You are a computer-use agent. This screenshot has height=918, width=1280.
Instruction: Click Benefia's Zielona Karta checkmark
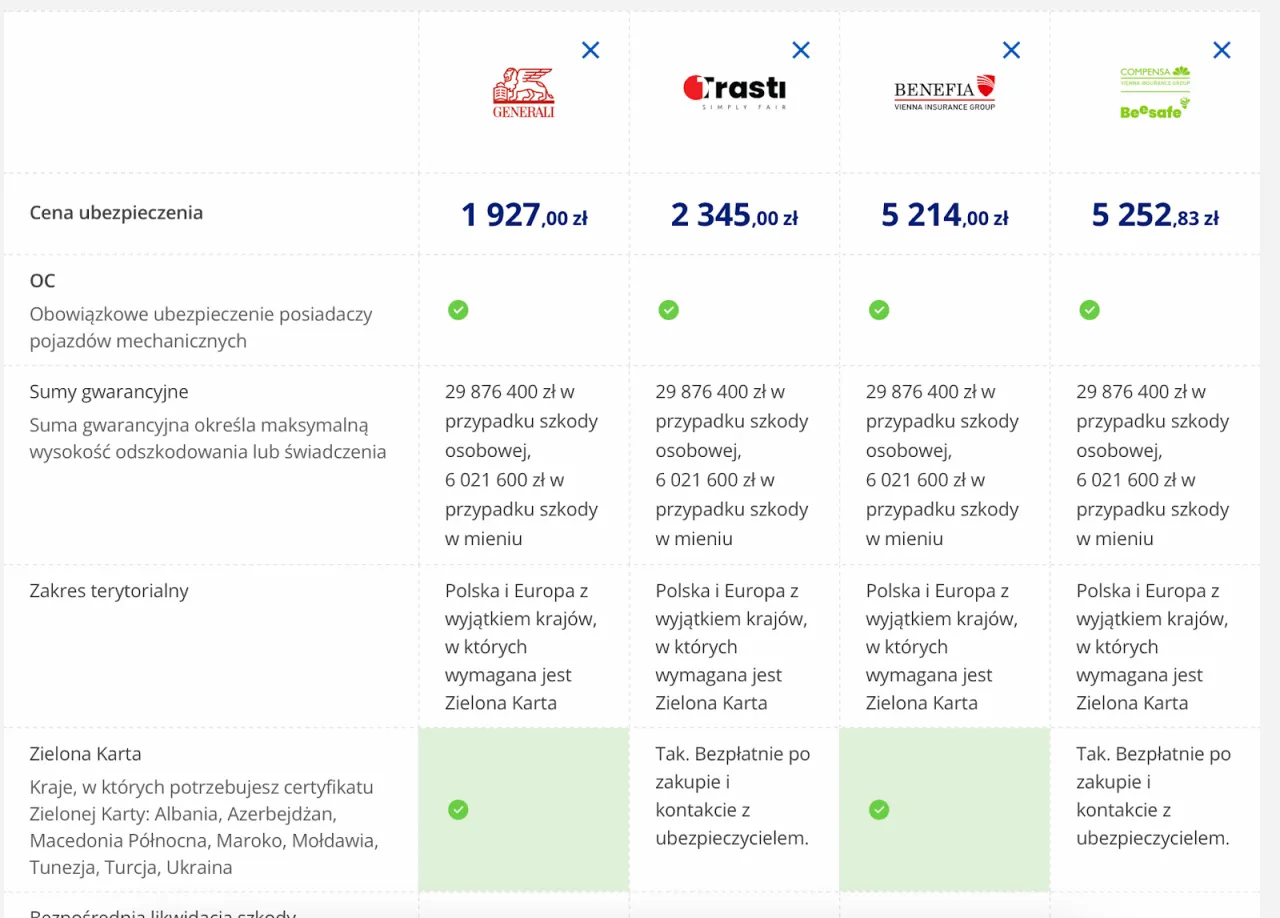tap(879, 809)
